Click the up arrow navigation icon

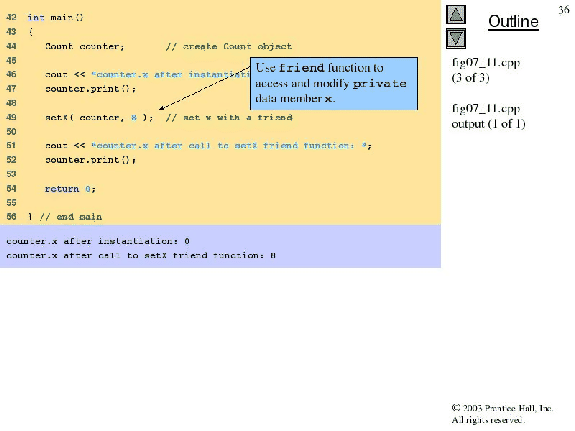point(456,15)
